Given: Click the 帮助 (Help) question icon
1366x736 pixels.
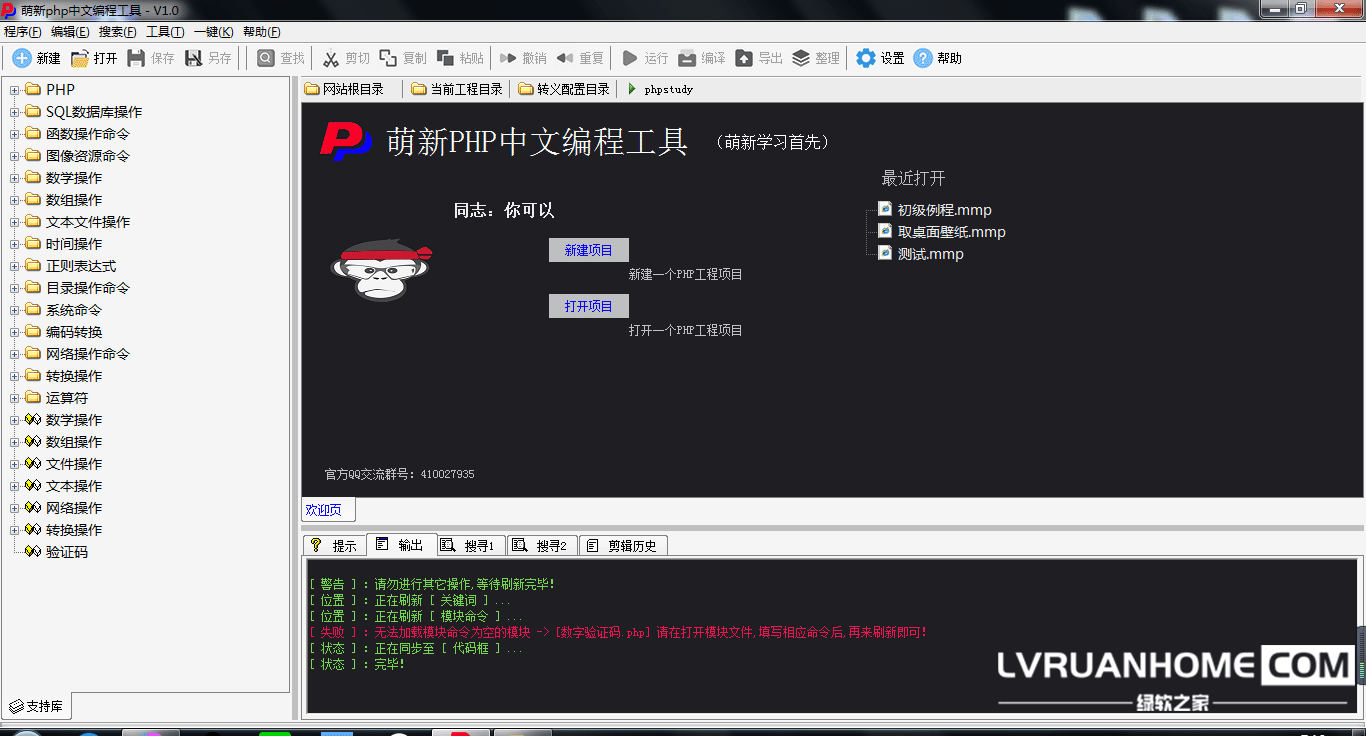Looking at the screenshot, I should (923, 58).
